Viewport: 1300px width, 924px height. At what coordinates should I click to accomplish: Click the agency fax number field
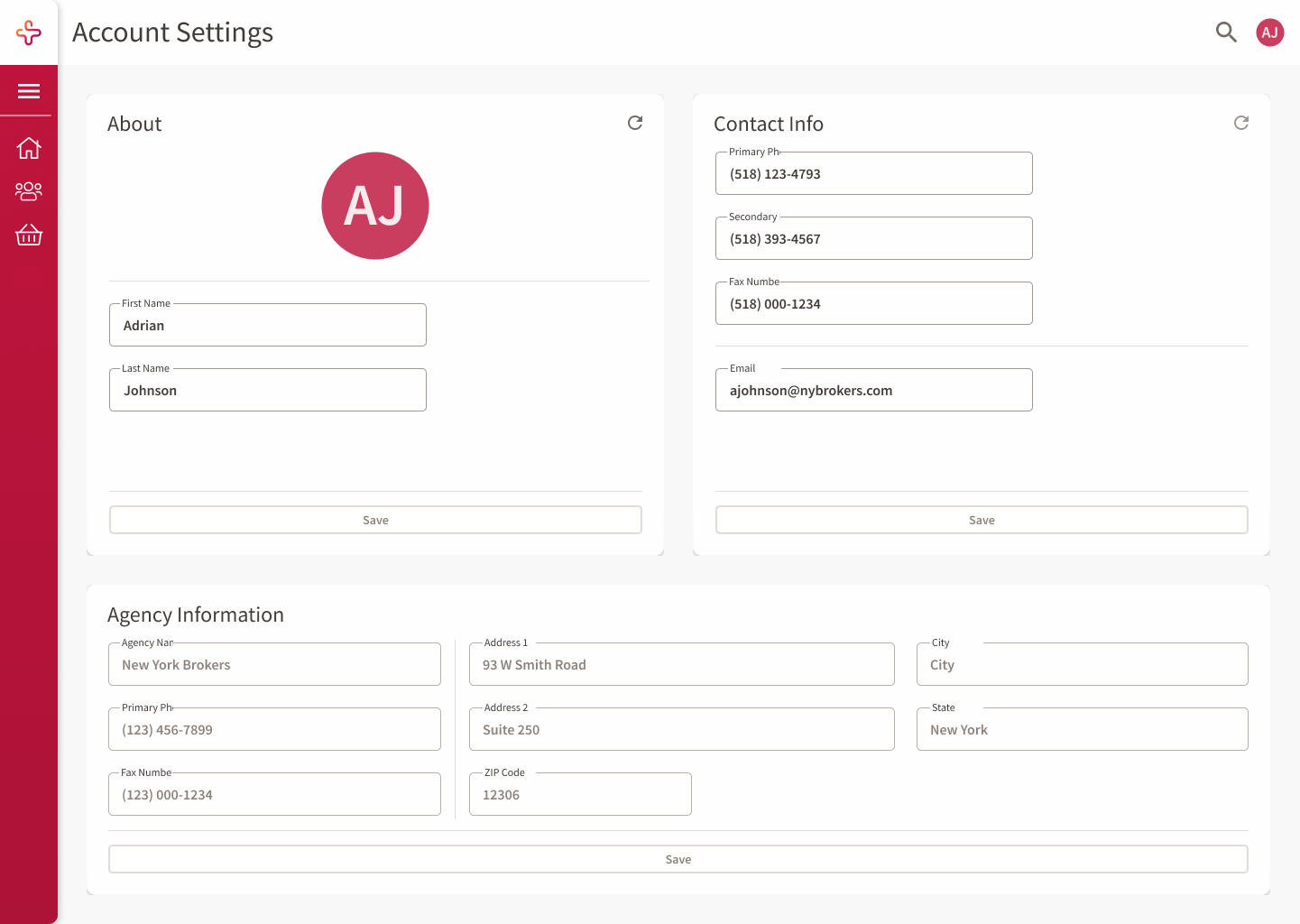[275, 794]
